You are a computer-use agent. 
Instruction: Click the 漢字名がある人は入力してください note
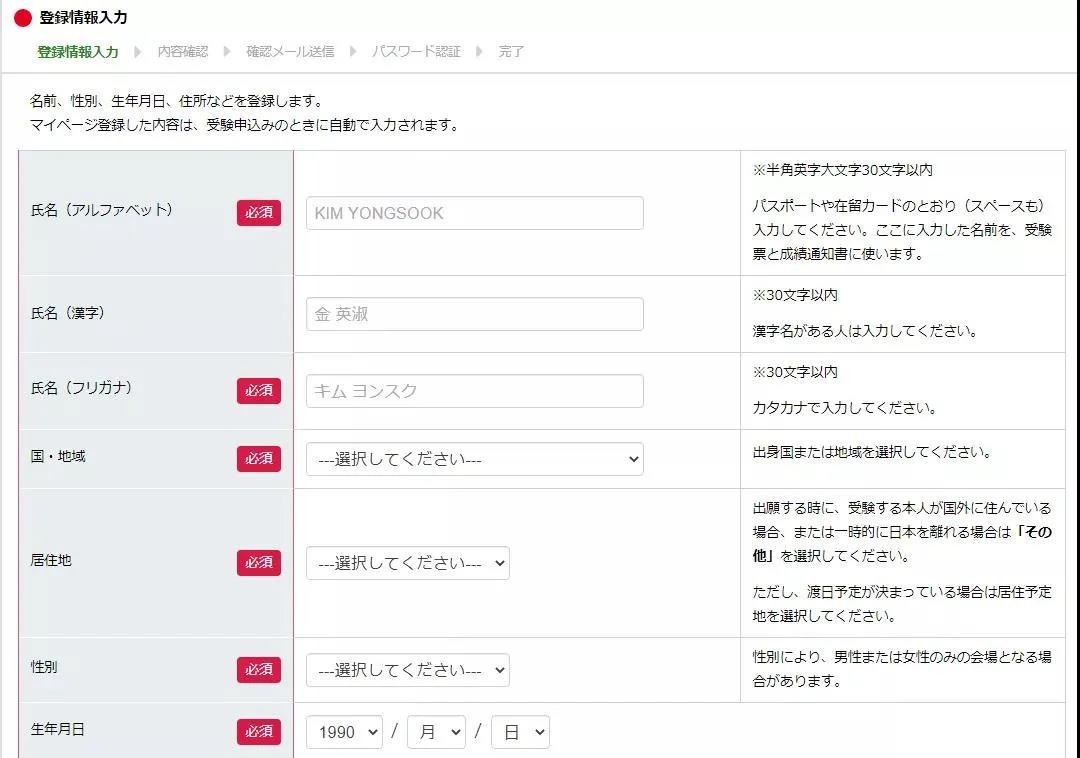point(865,331)
